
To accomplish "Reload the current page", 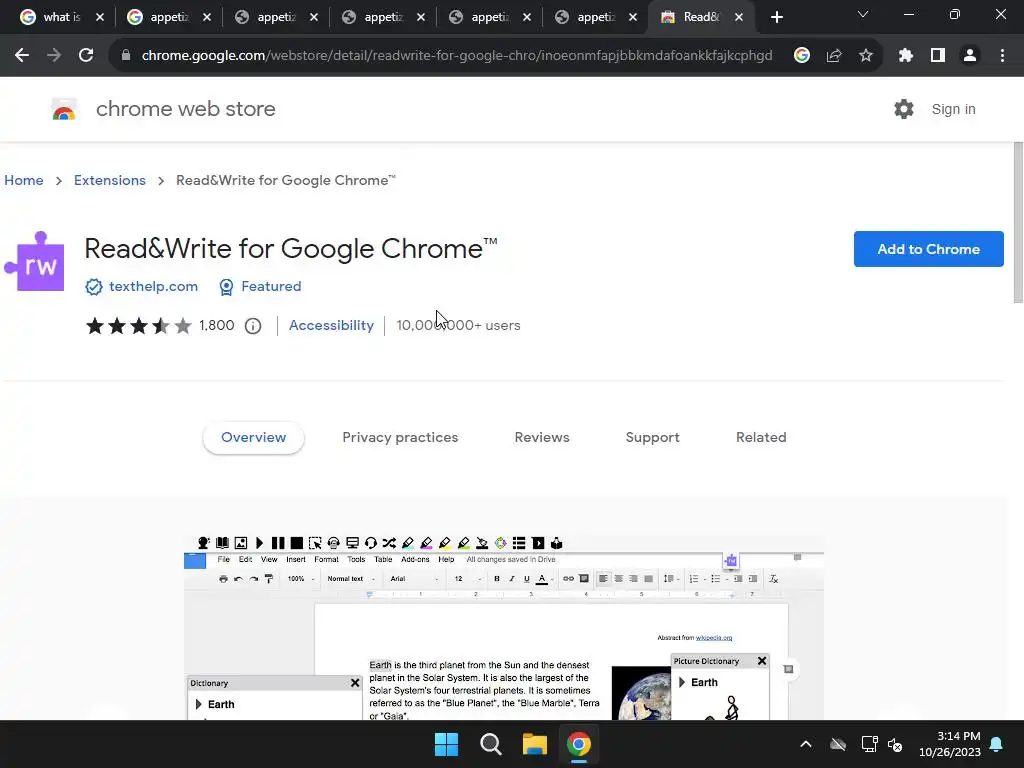I will (x=86, y=56).
